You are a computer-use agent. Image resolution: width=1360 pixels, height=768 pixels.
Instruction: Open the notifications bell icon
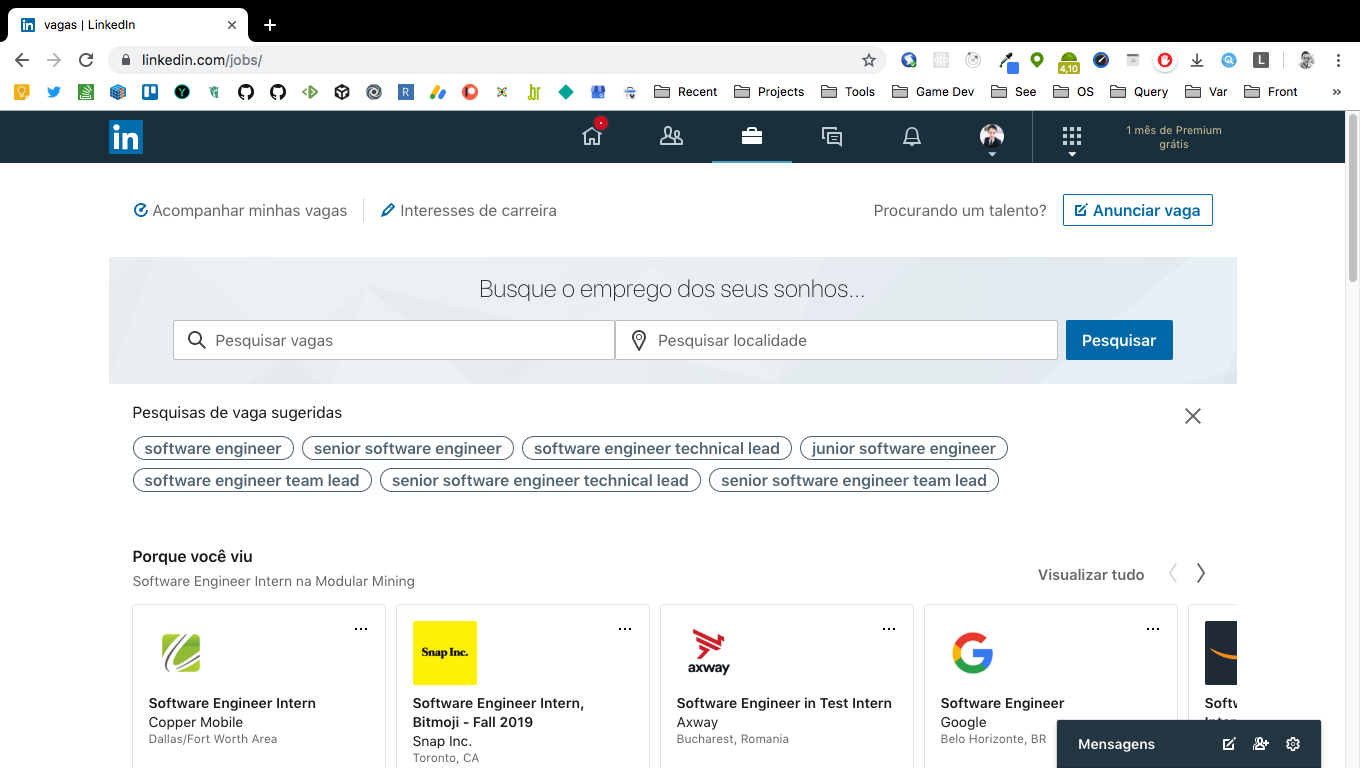911,136
